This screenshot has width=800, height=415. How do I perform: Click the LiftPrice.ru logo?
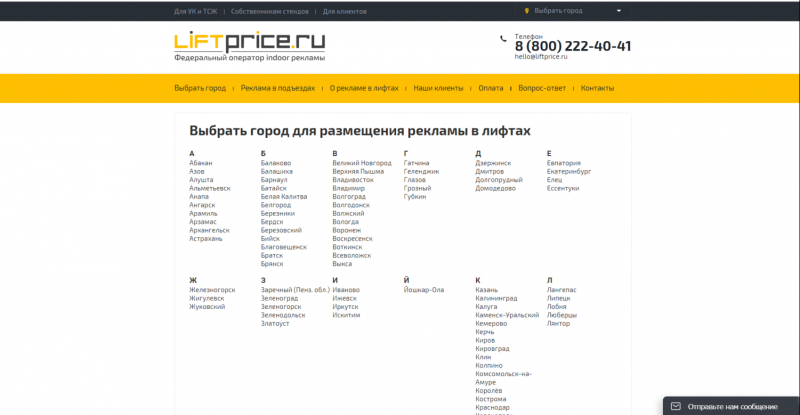[x=249, y=46]
